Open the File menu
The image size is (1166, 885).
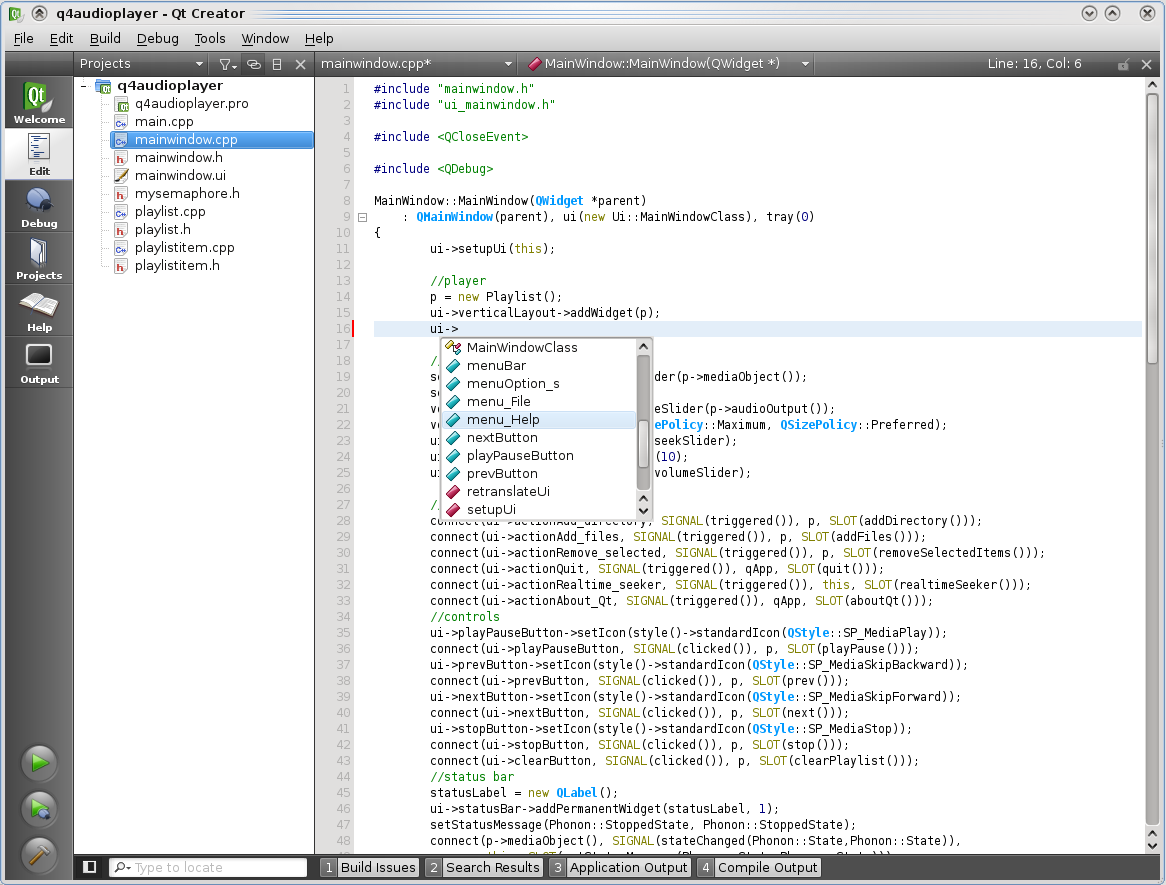click(x=24, y=39)
